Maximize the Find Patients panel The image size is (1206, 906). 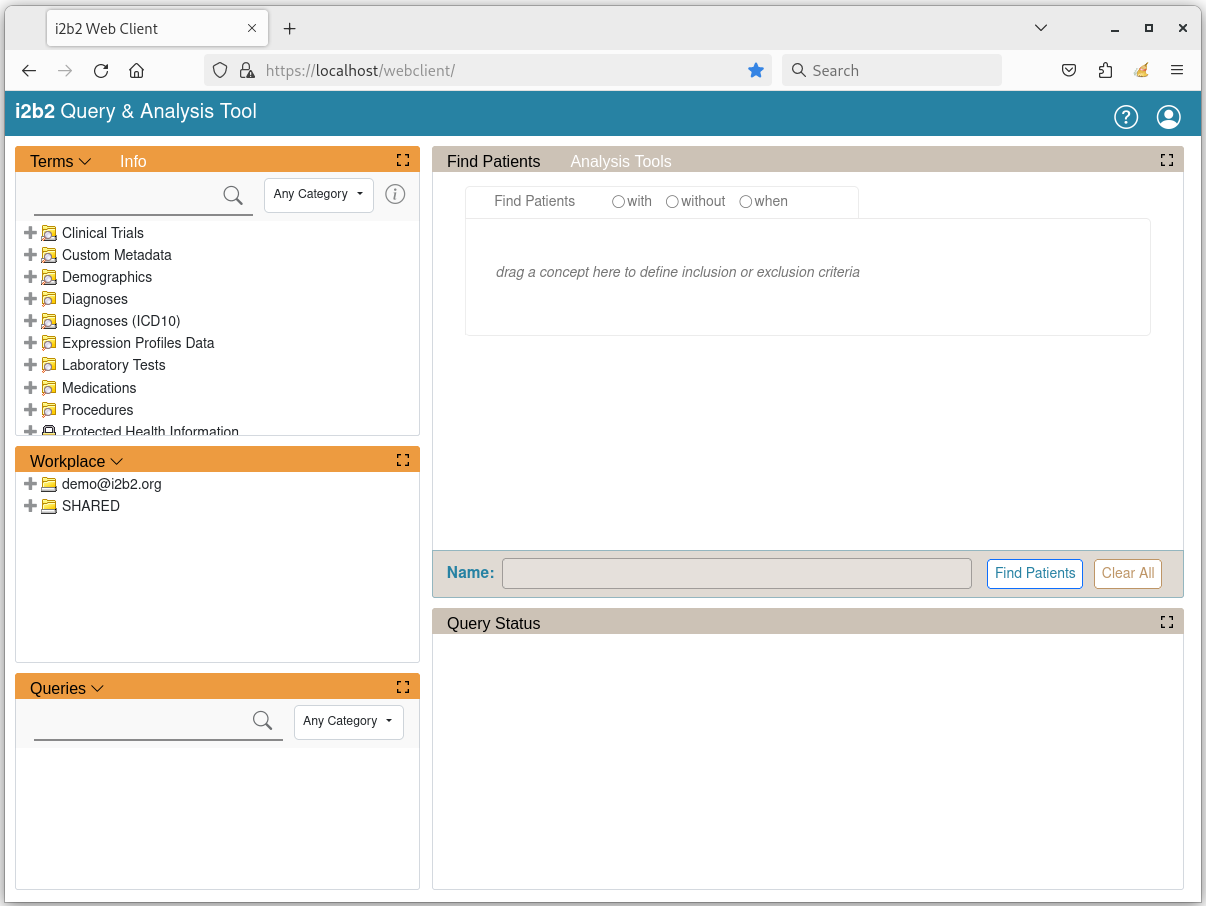pos(1167,160)
